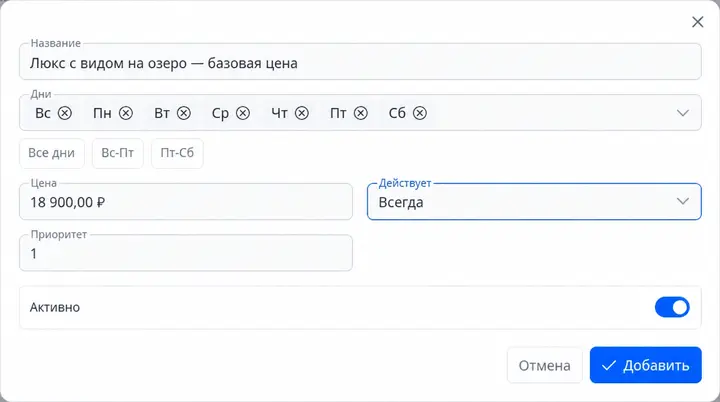Remove the Вт day chip
This screenshot has width=720, height=402.
pos(184,113)
